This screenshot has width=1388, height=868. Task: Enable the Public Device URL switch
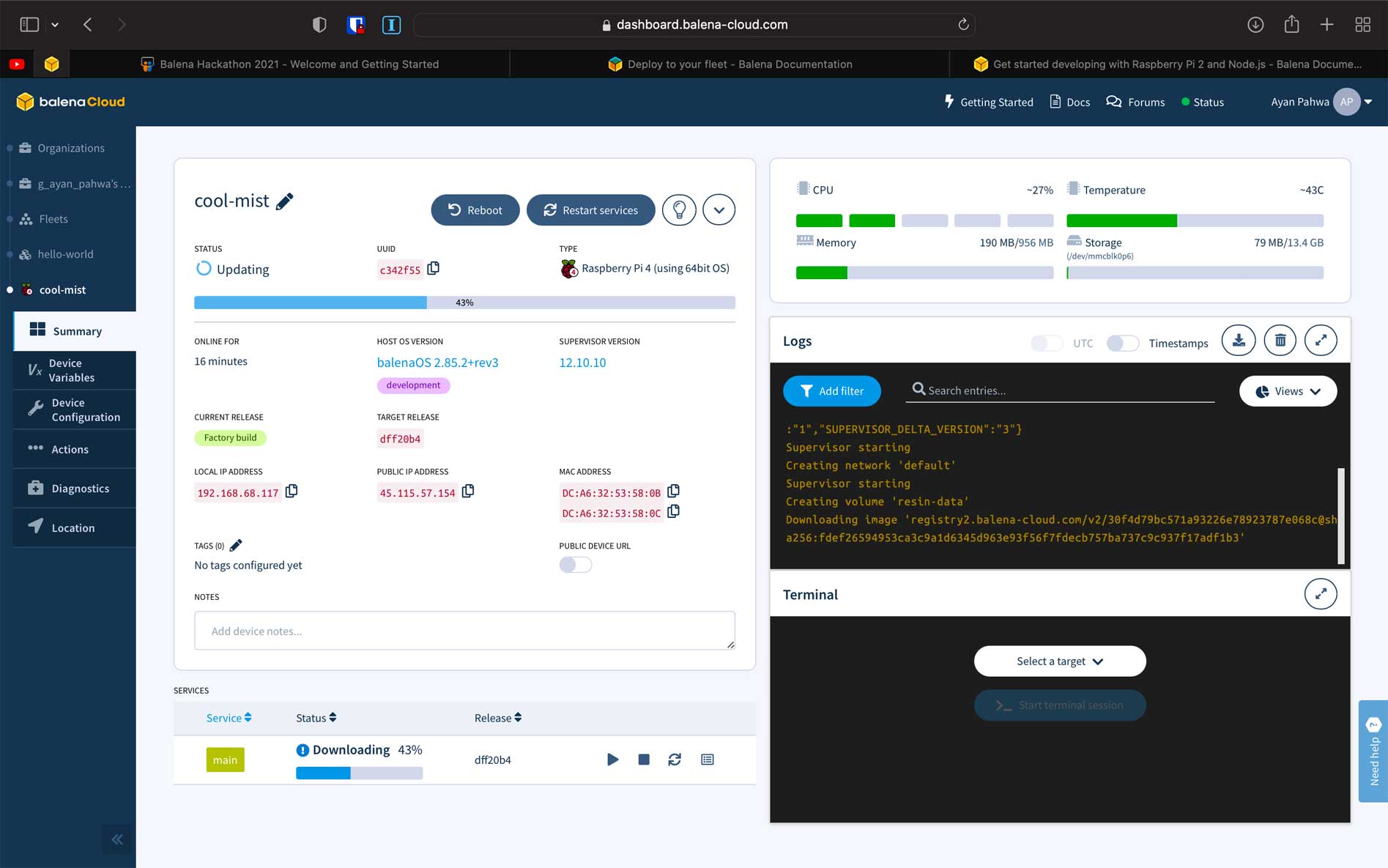(x=575, y=565)
